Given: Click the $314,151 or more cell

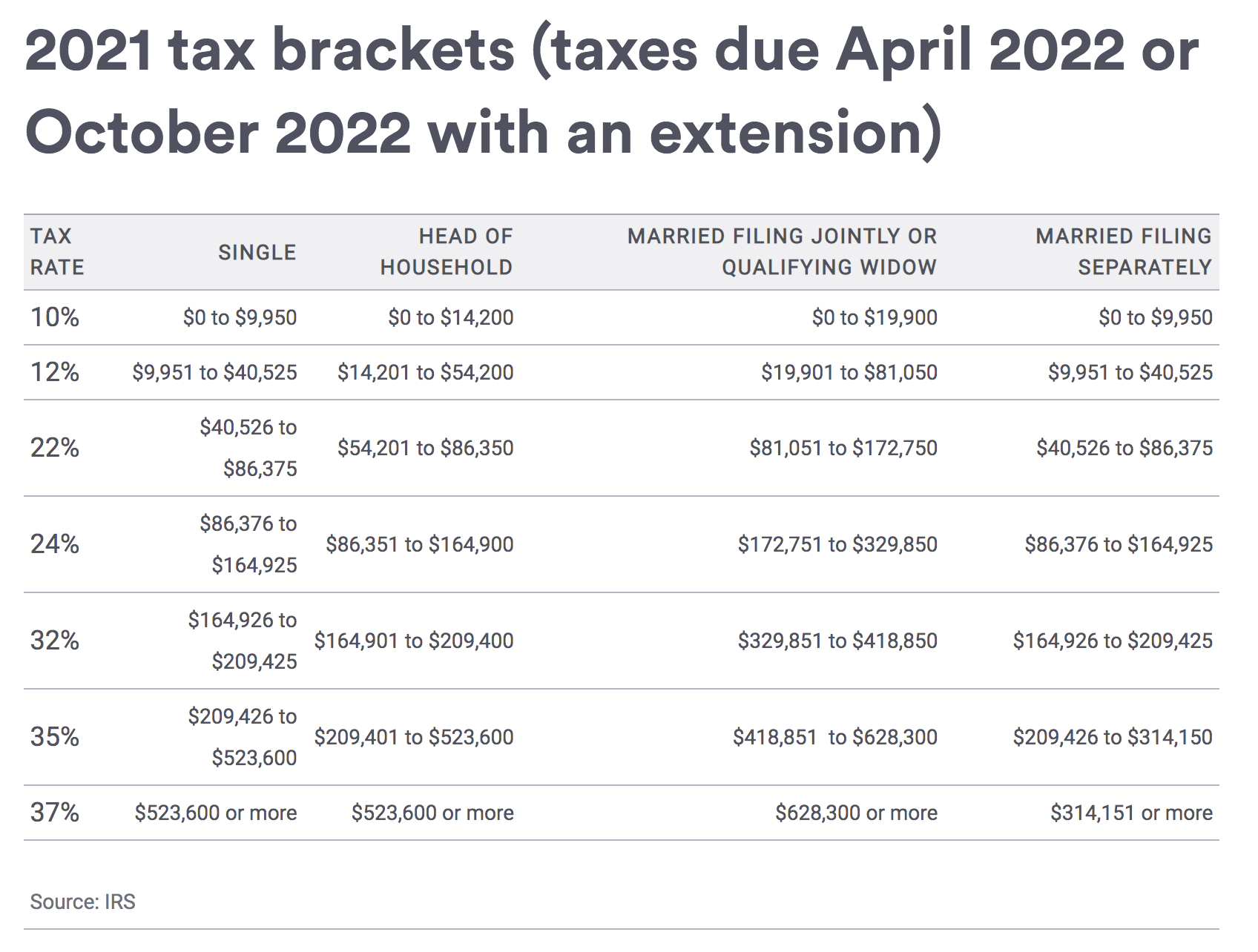Looking at the screenshot, I should tap(1131, 813).
